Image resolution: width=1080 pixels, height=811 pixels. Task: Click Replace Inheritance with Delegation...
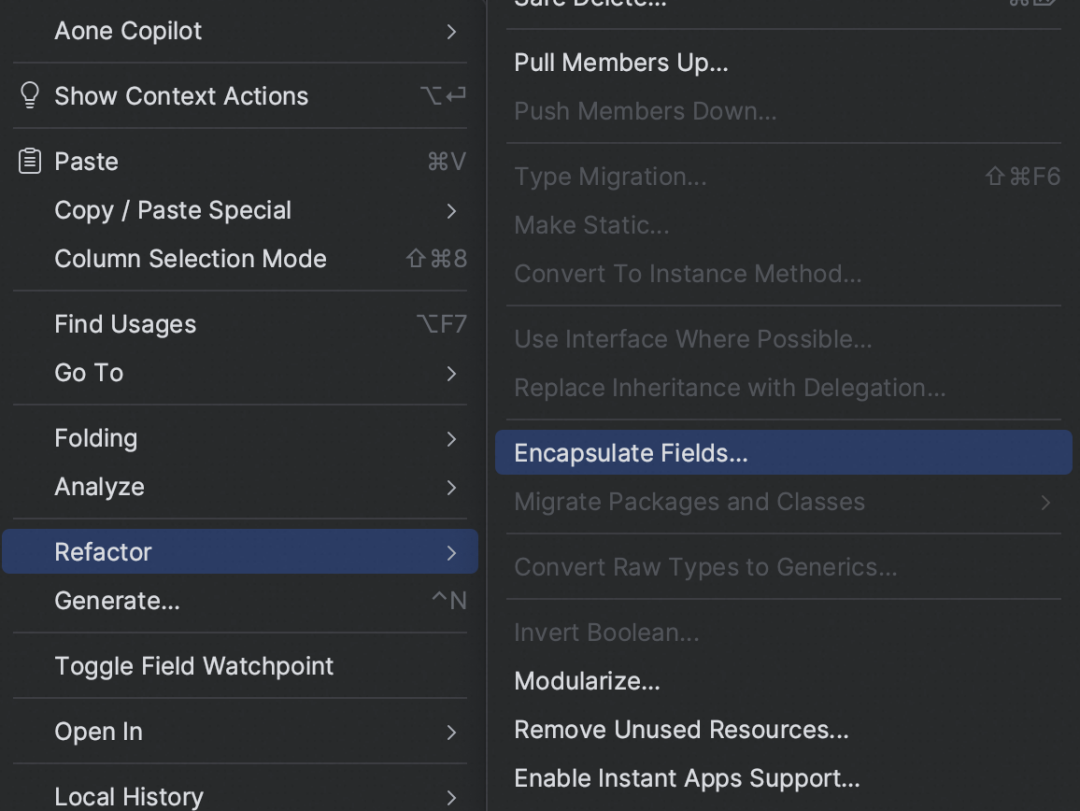[x=784, y=388]
